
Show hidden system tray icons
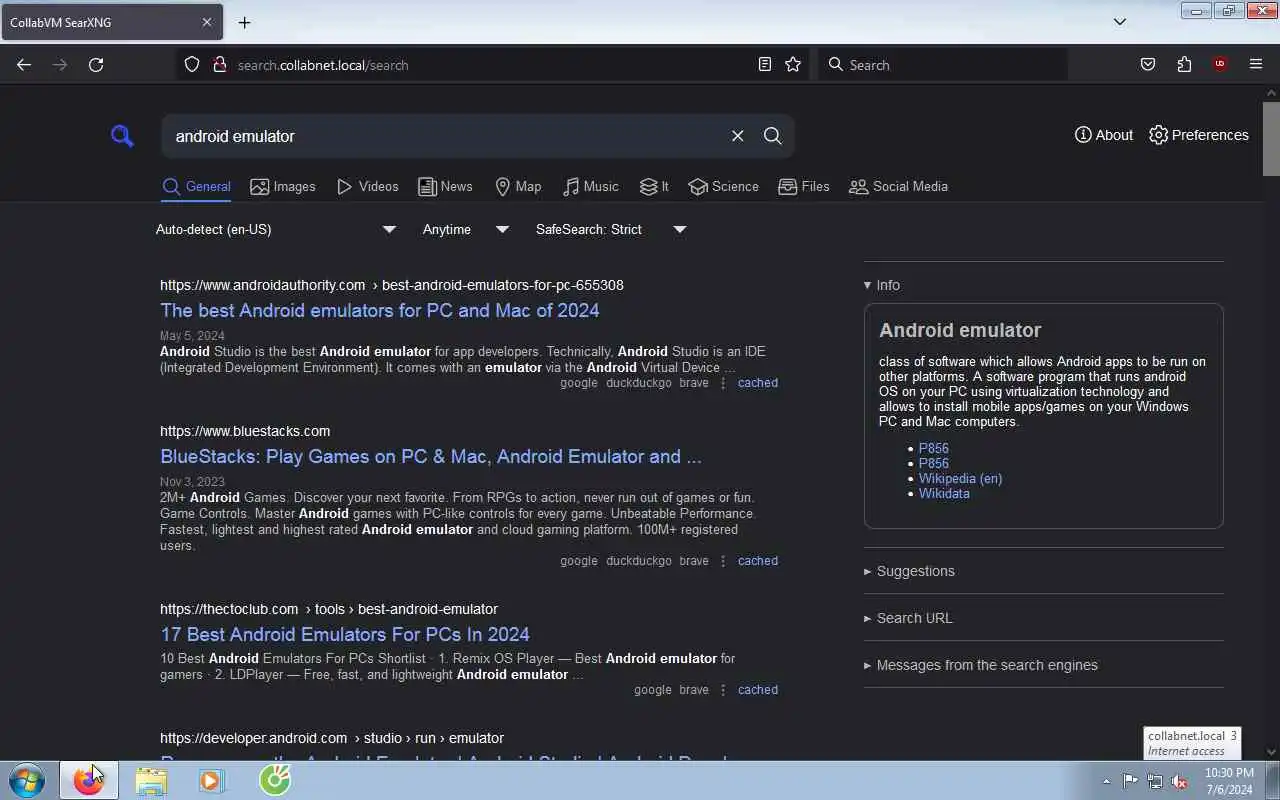tap(1106, 782)
